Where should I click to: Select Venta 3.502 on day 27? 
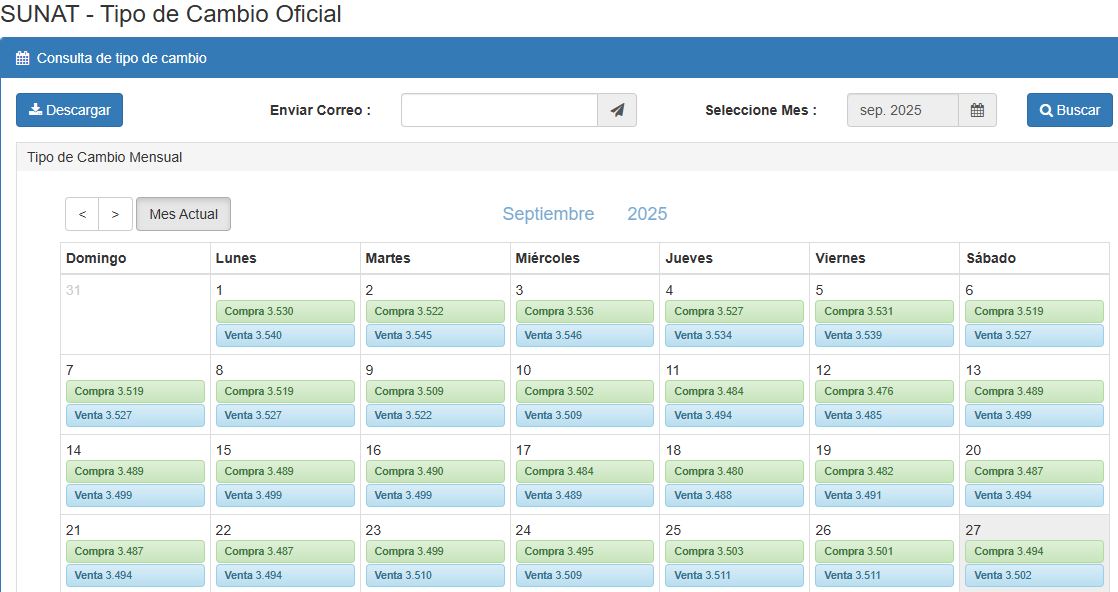coord(1035,575)
